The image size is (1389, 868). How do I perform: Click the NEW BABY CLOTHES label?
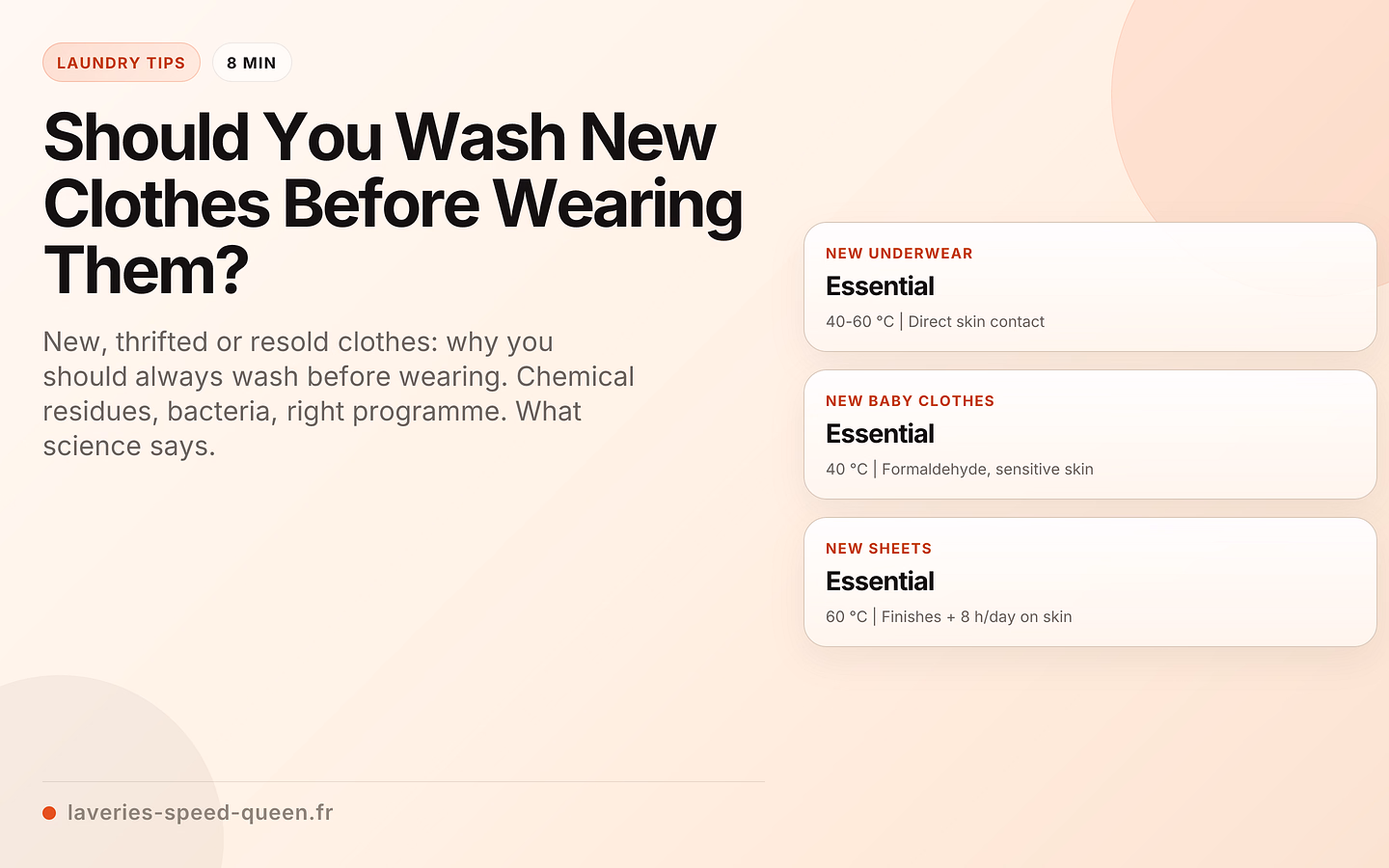coord(910,401)
